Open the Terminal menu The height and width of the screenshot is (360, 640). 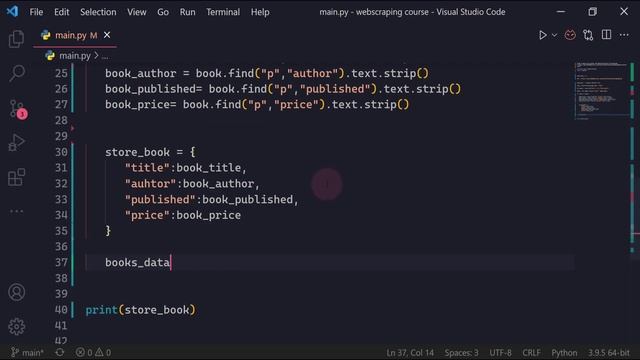tap(223, 12)
